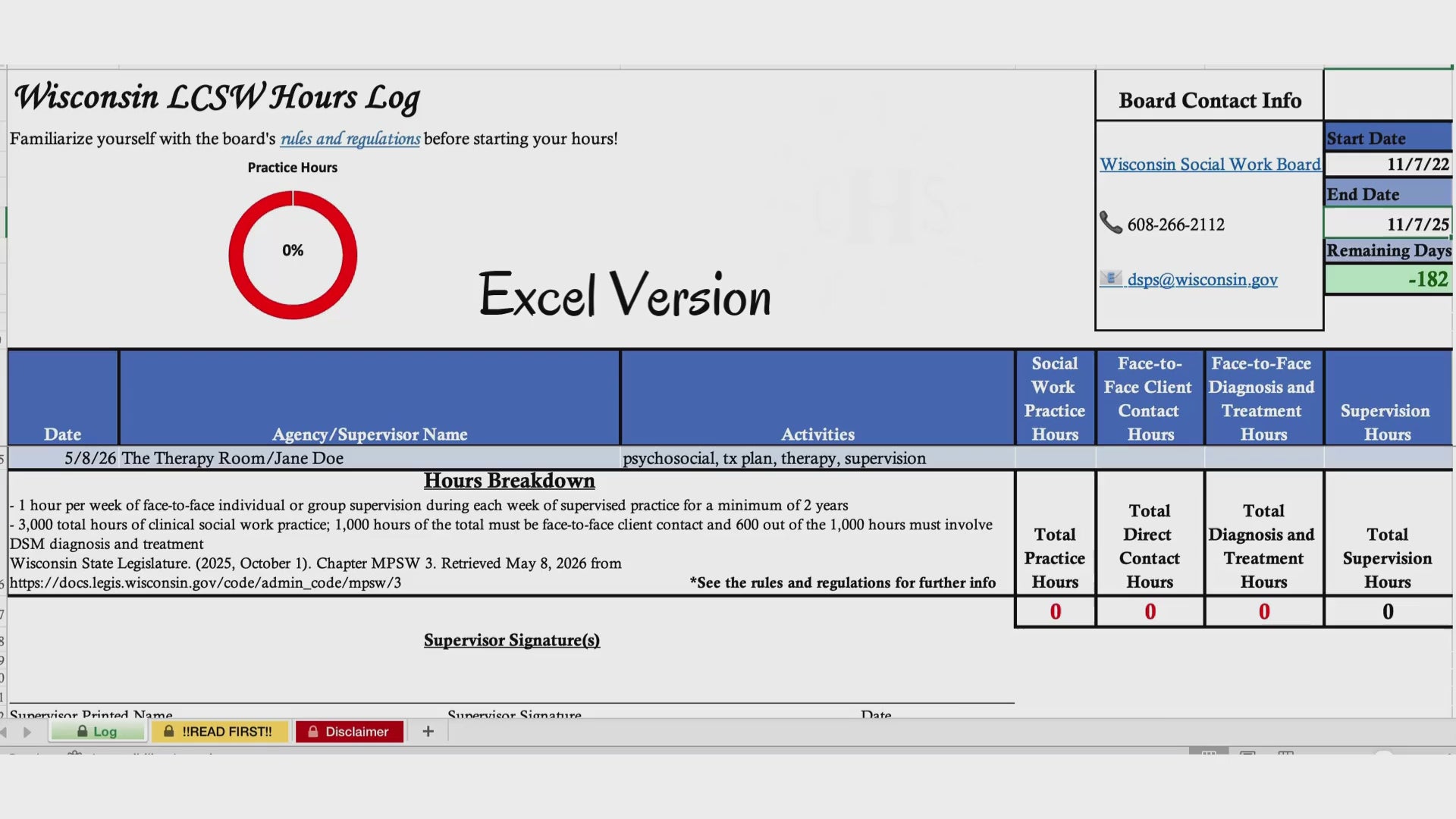This screenshot has height=819, width=1456.
Task: Select the Remaining Days value -182
Action: click(1389, 279)
